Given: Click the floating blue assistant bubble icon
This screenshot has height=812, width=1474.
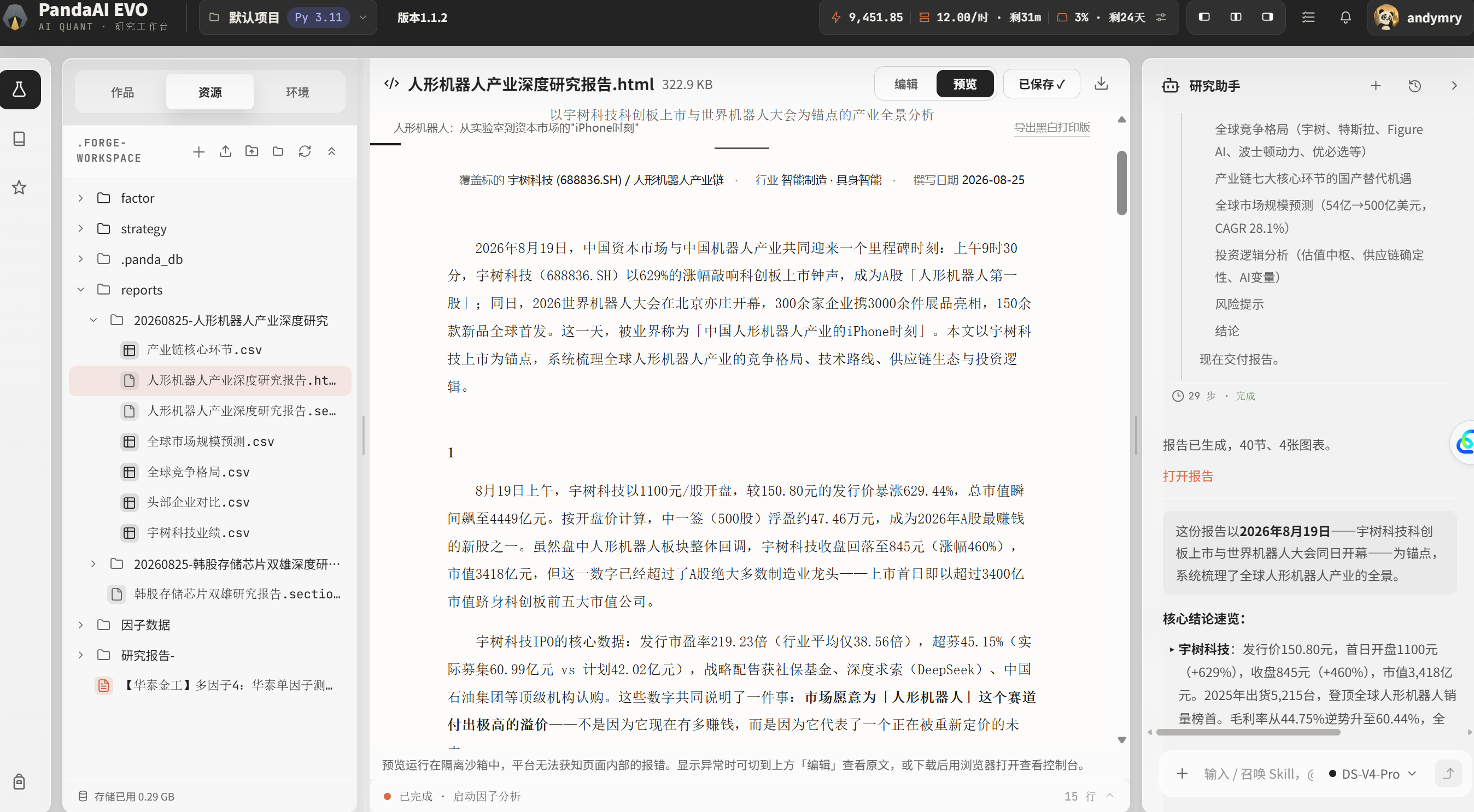Looking at the screenshot, I should 1464,442.
